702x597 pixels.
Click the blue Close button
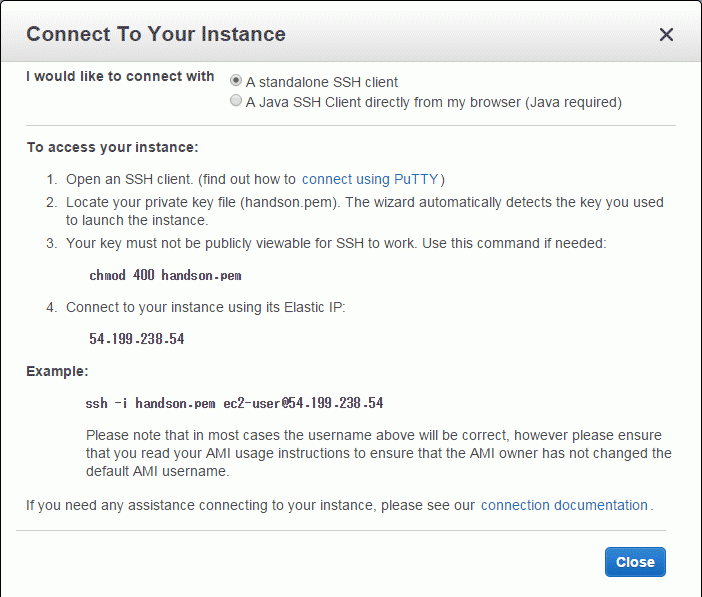click(635, 562)
